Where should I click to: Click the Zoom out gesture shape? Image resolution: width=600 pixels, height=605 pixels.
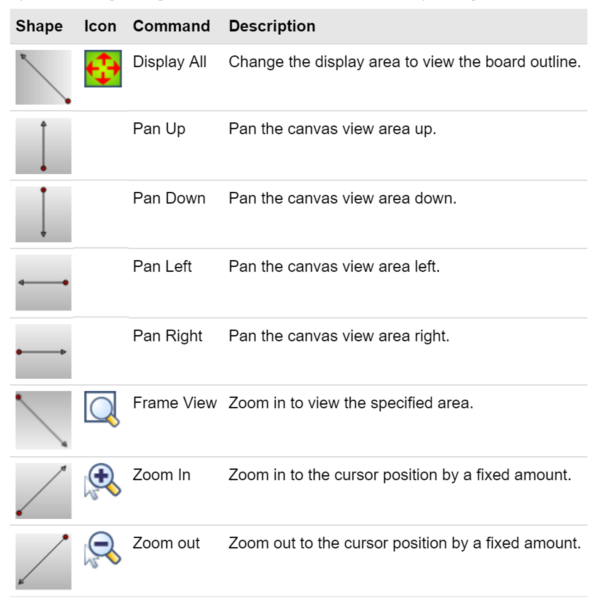click(x=43, y=561)
